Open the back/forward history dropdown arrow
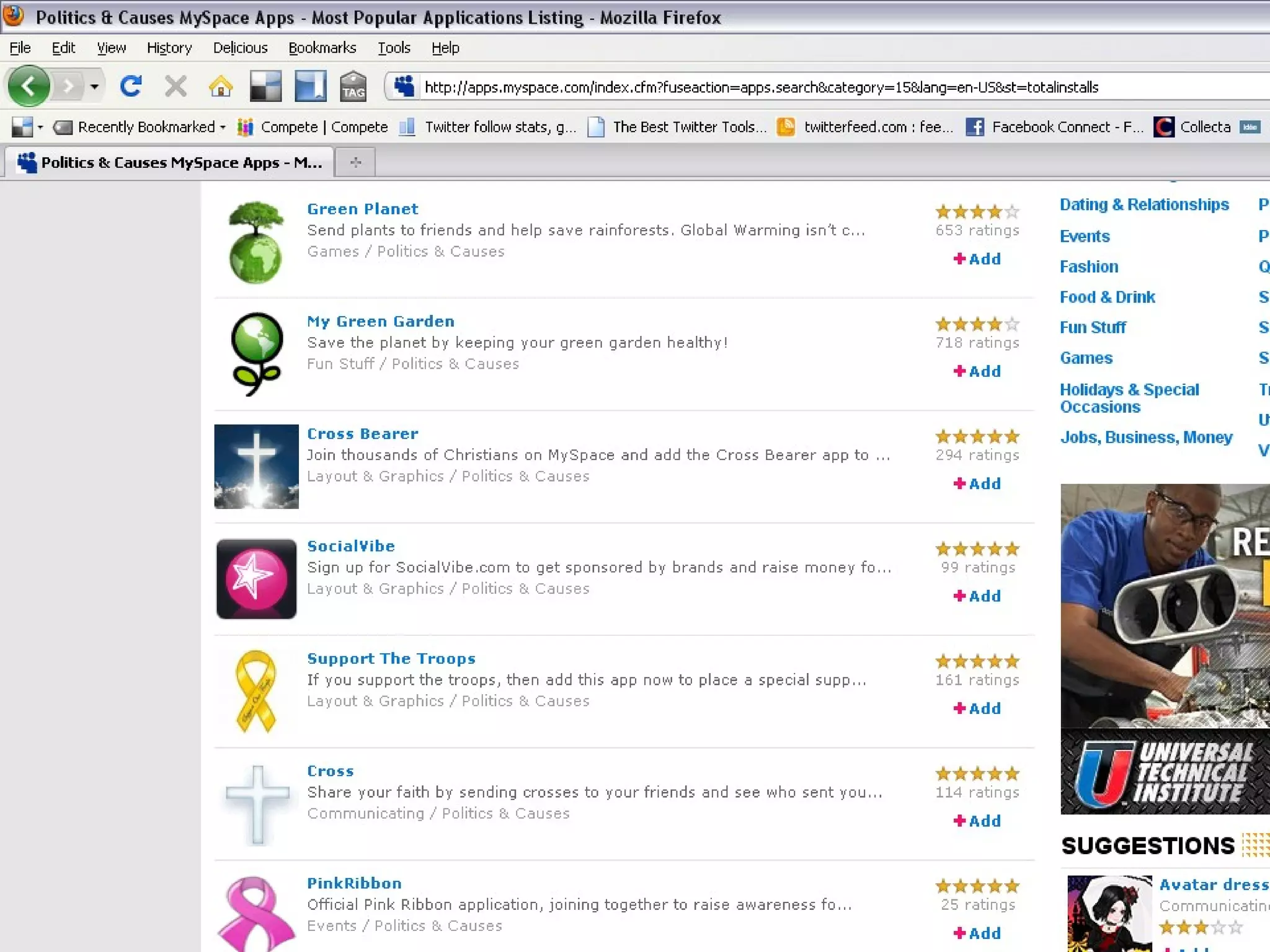The width and height of the screenshot is (1270, 952). click(94, 86)
